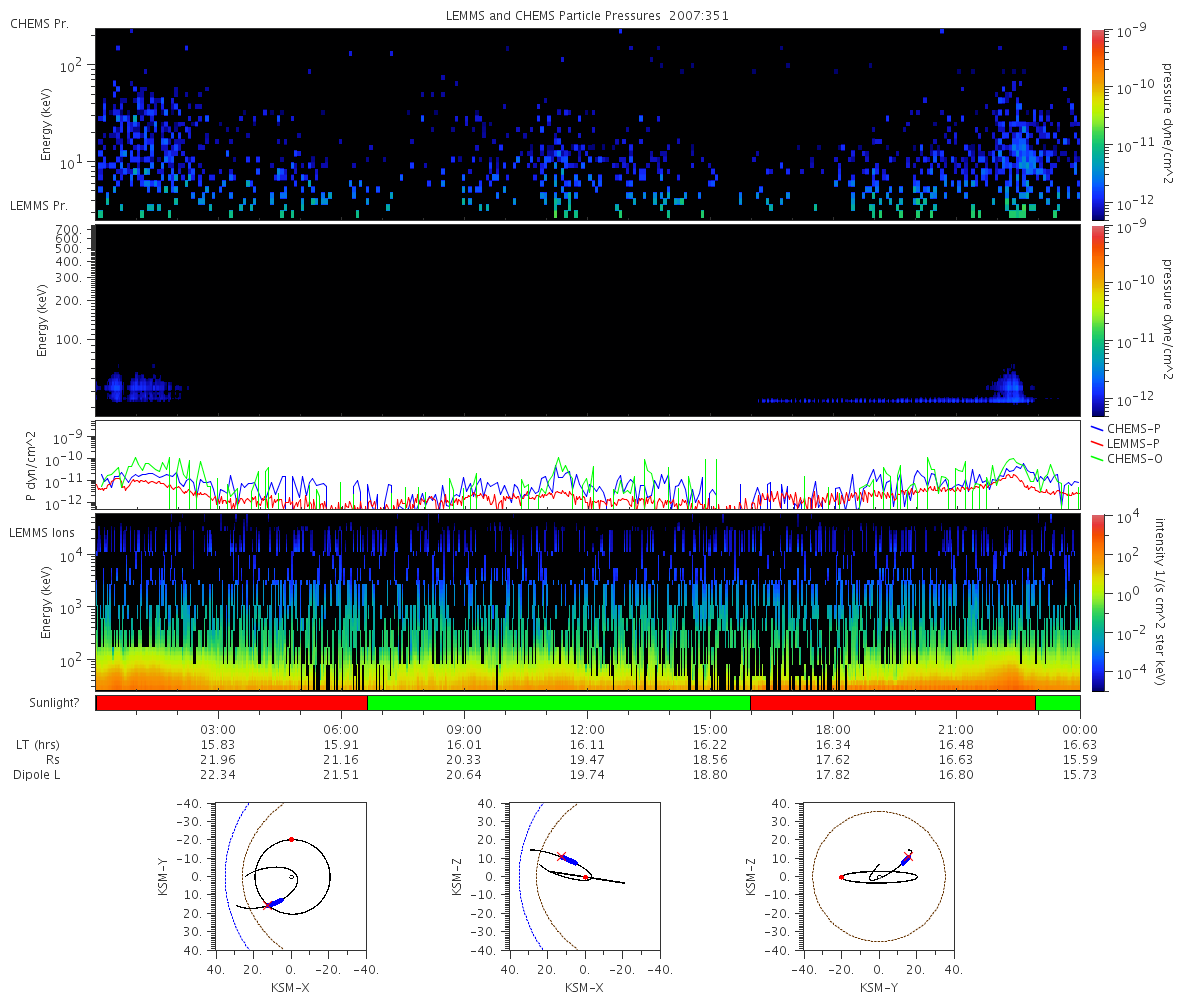Click the intensity color bar beside LEMMS Ions
Image resolution: width=1200 pixels, height=1000 pixels.
(1098, 602)
